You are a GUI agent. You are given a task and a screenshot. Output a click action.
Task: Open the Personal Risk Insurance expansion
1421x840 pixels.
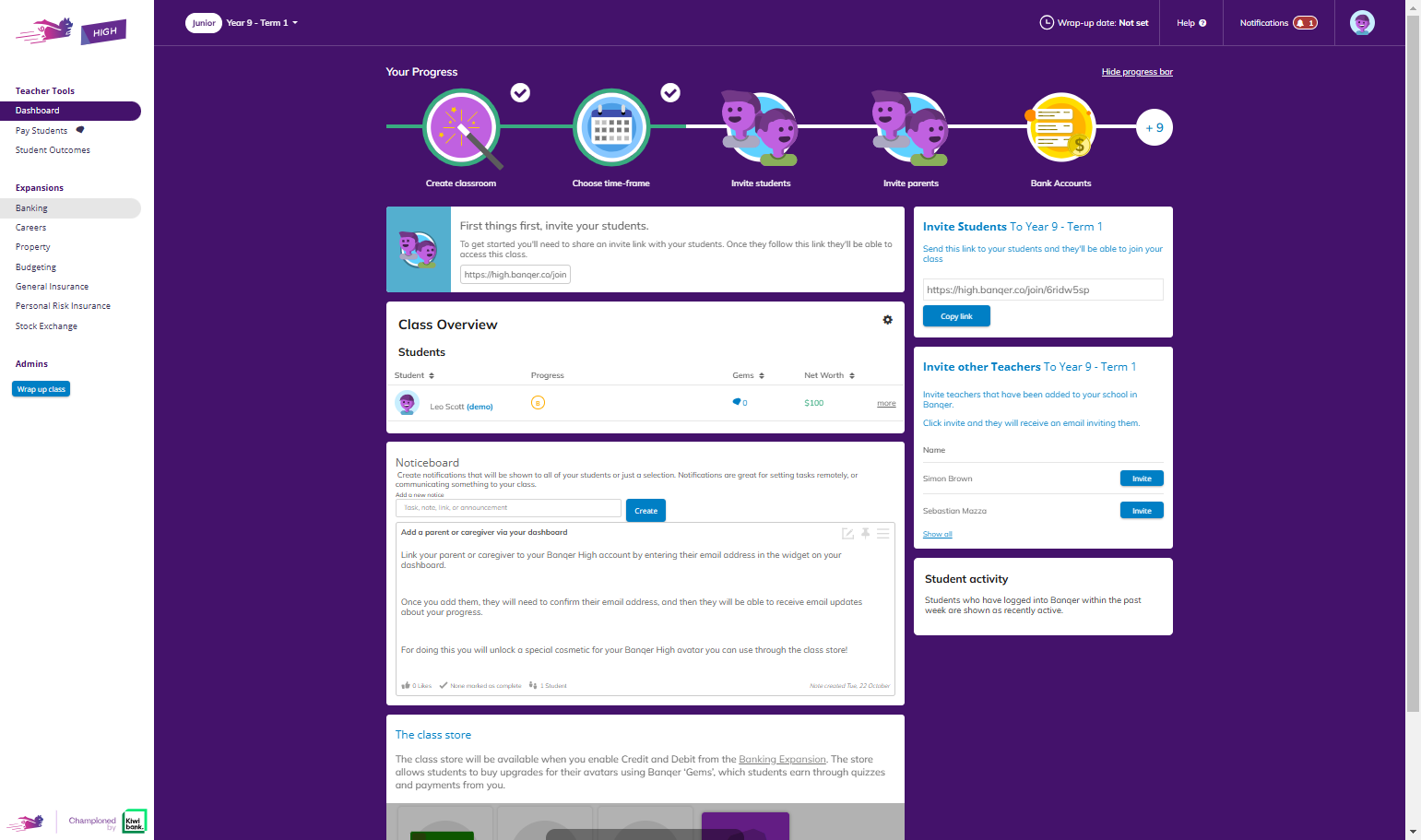coord(63,306)
